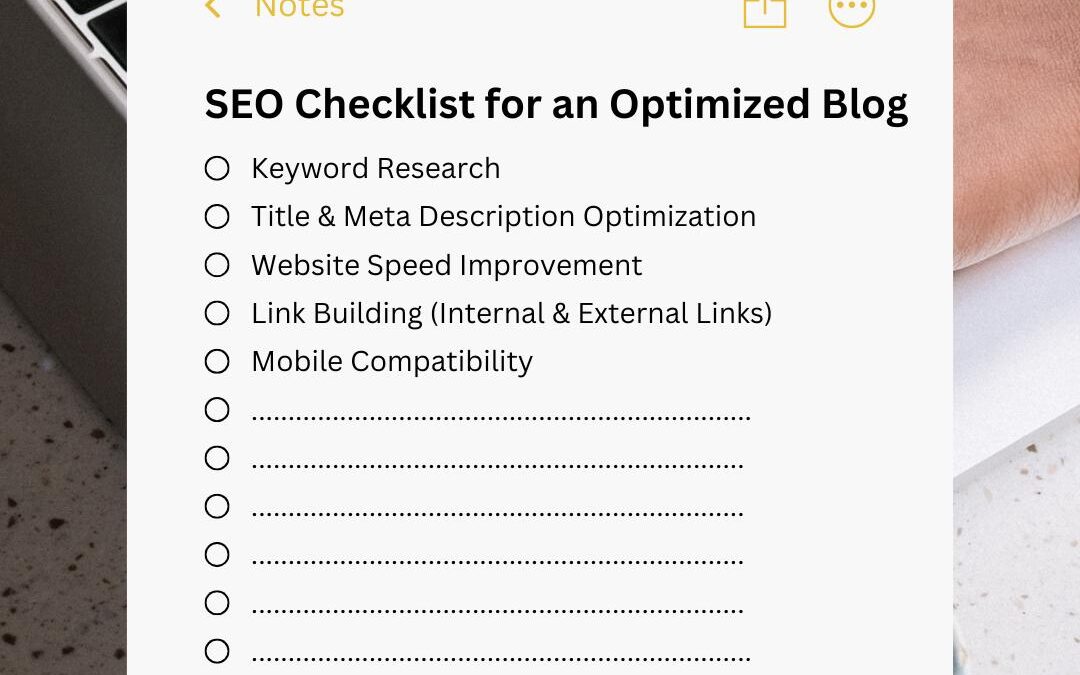The width and height of the screenshot is (1080, 675).
Task: Tick the second blank dotted item circle
Action: point(217,457)
